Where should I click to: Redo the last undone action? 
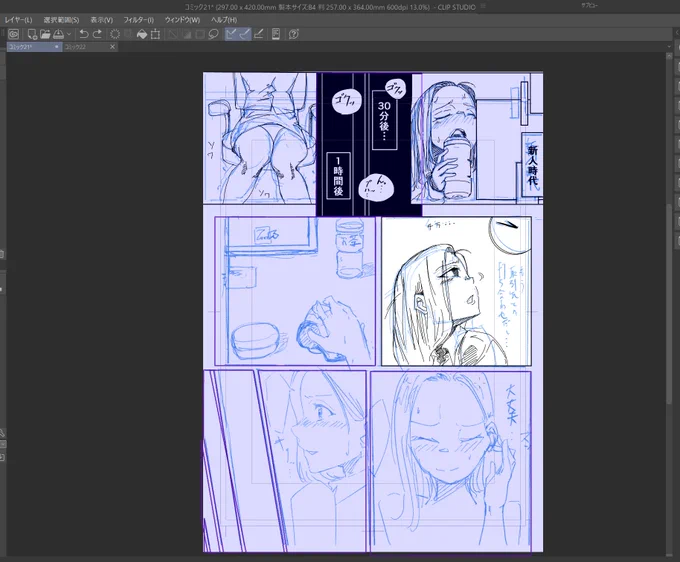pos(98,34)
